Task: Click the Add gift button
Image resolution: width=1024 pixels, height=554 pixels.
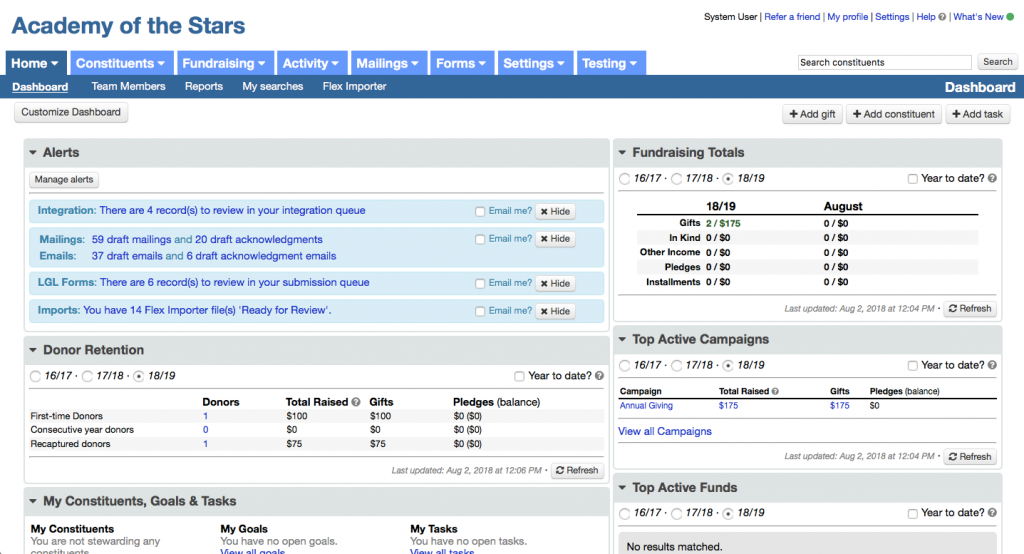Action: pos(812,114)
